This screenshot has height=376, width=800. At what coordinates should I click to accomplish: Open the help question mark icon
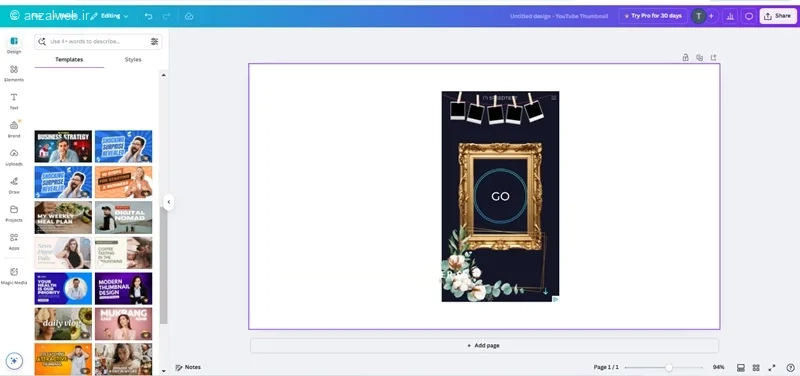pyautogui.click(x=790, y=367)
